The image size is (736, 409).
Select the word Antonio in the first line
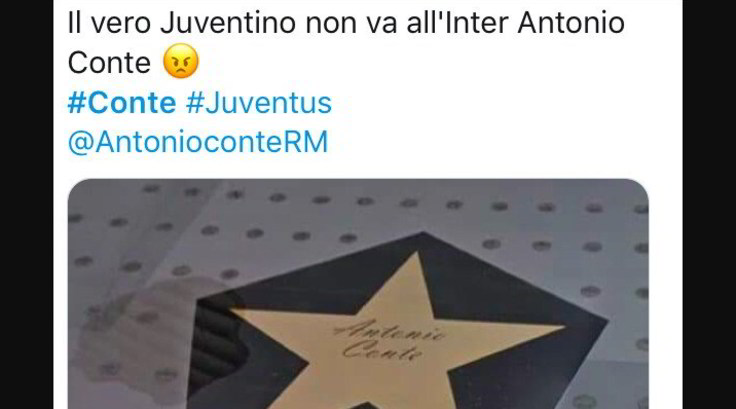[x=571, y=23]
